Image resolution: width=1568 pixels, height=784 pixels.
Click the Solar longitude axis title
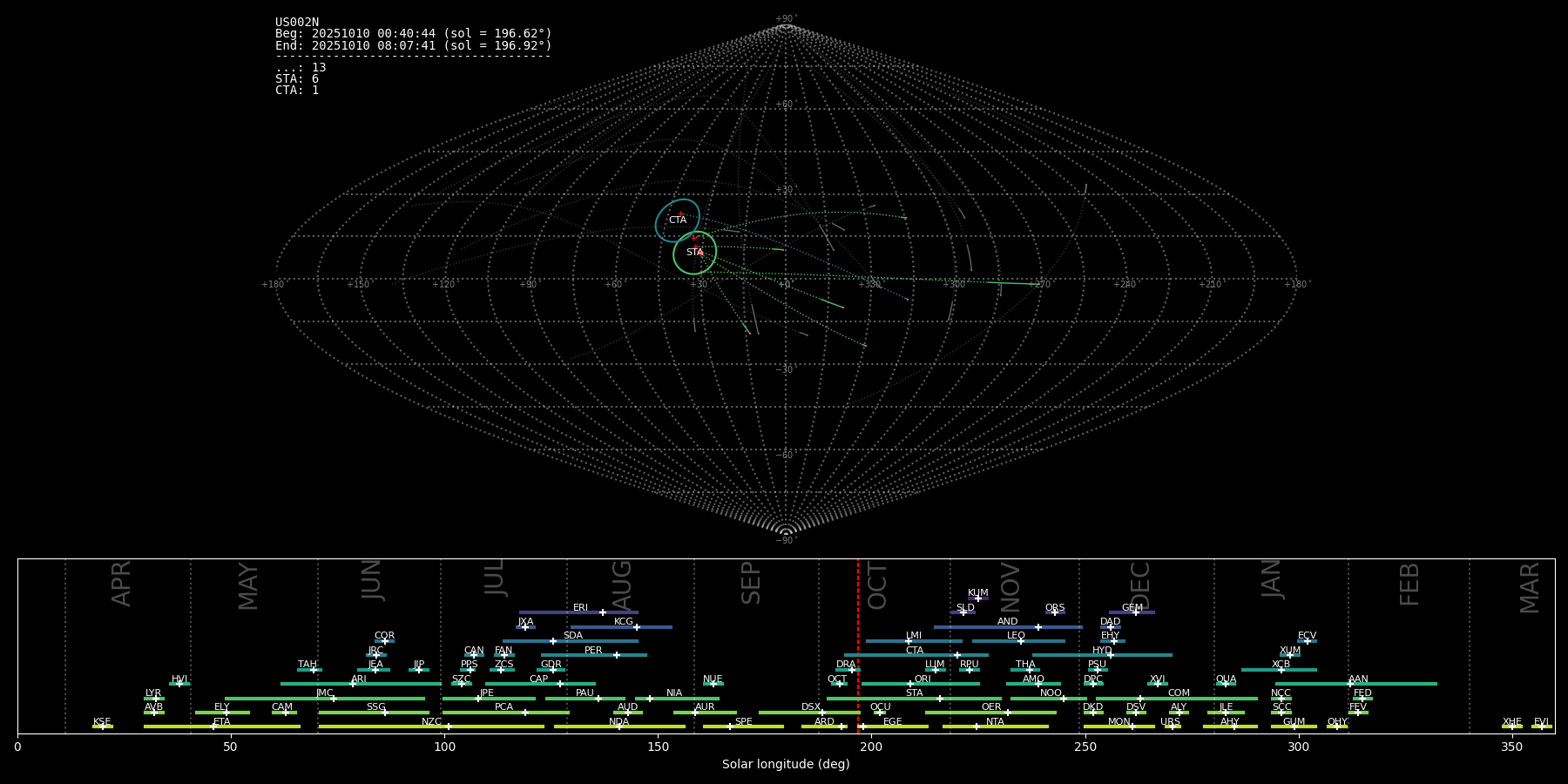[x=786, y=764]
